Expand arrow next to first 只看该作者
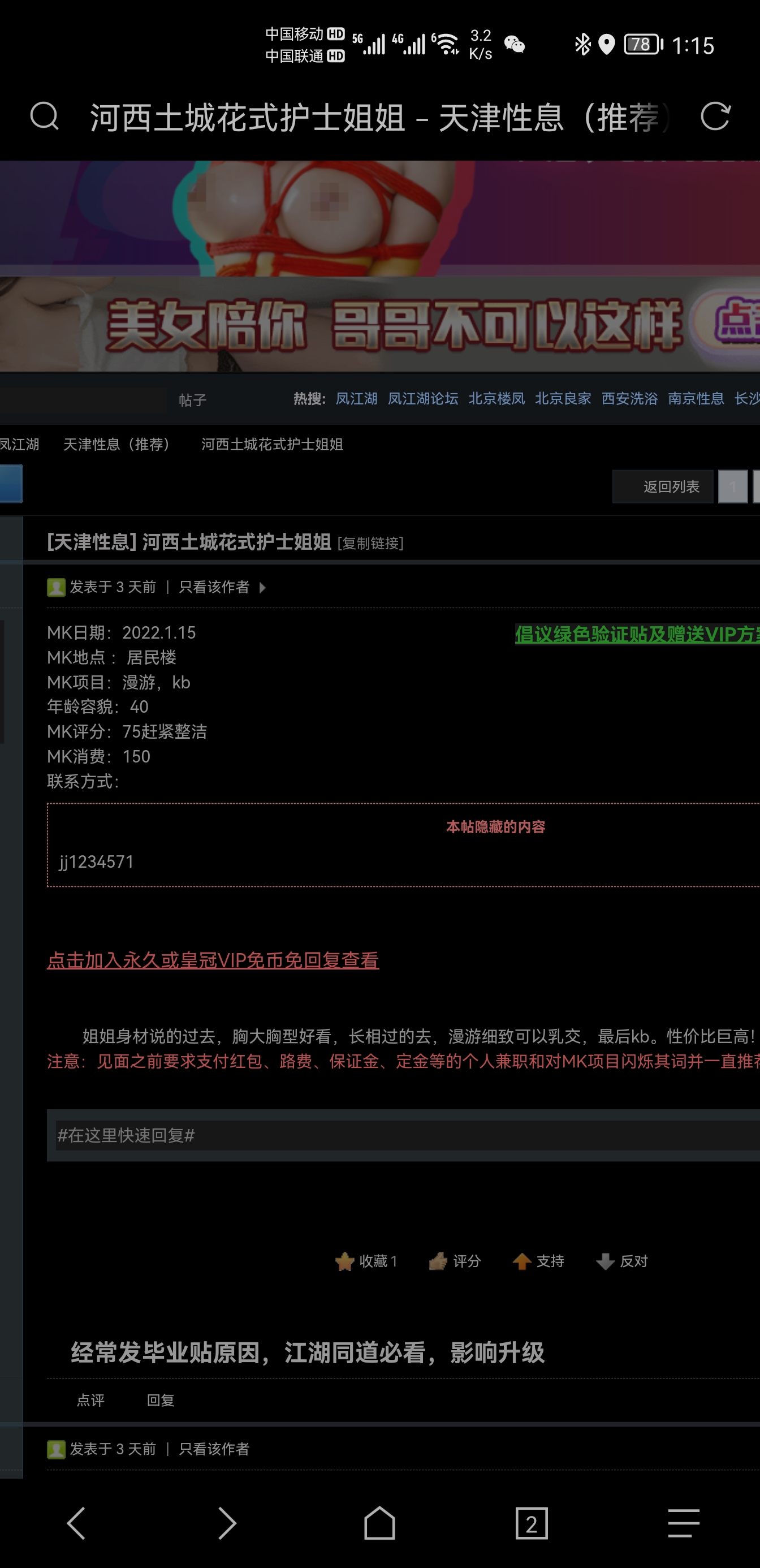This screenshot has width=760, height=1568. pos(262,587)
